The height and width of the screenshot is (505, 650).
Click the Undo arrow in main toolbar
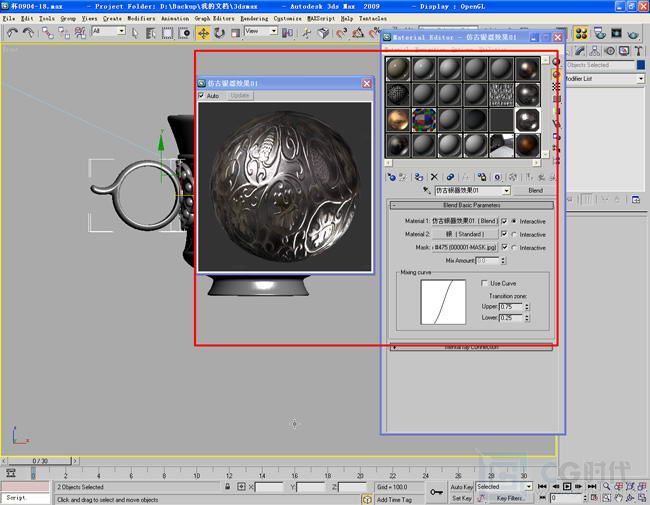click(12, 32)
